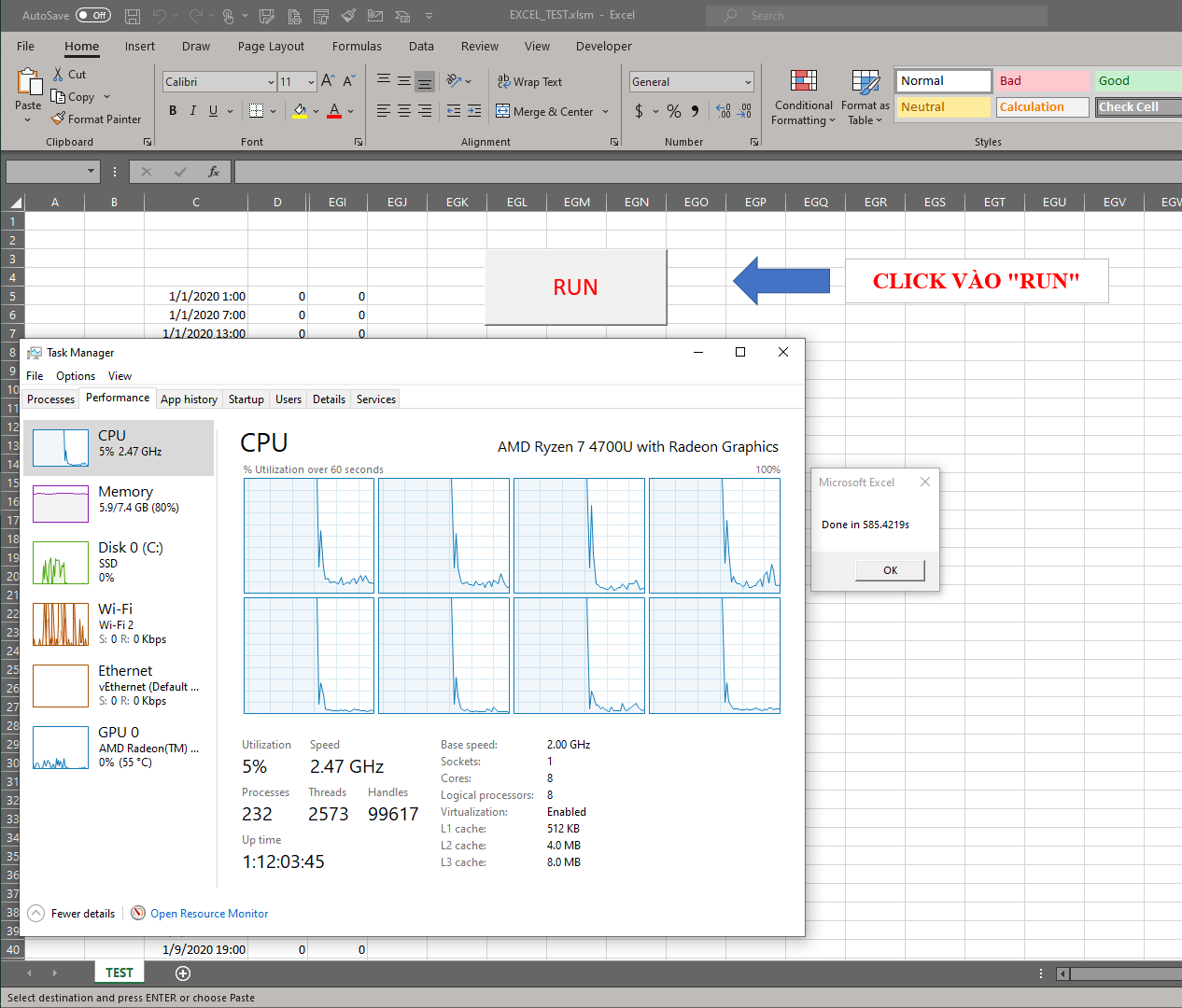This screenshot has height=1008, width=1182.
Task: Apply Underline formatting
Action: click(213, 110)
